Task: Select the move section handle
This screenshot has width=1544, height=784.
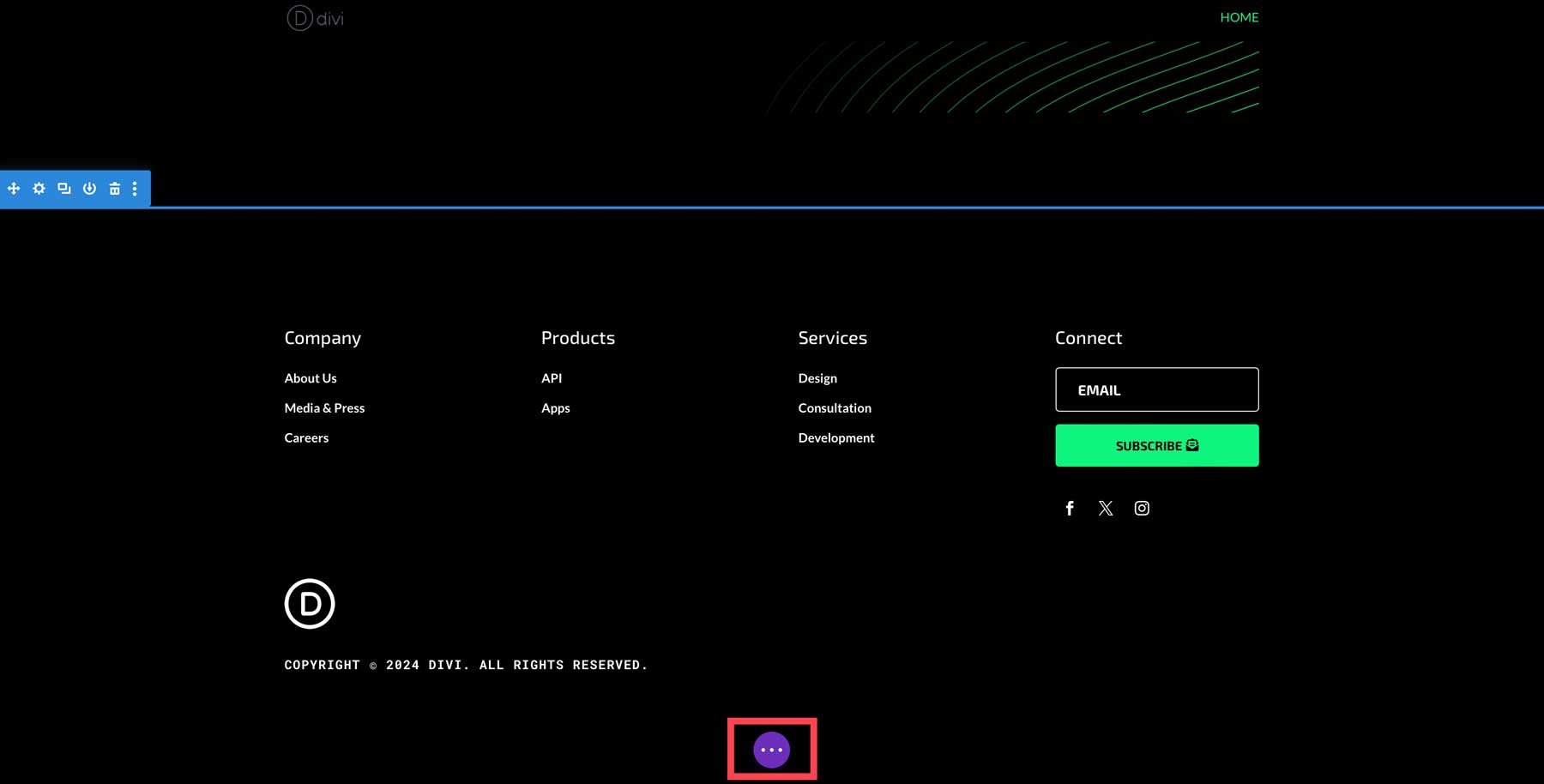Action: tap(14, 188)
